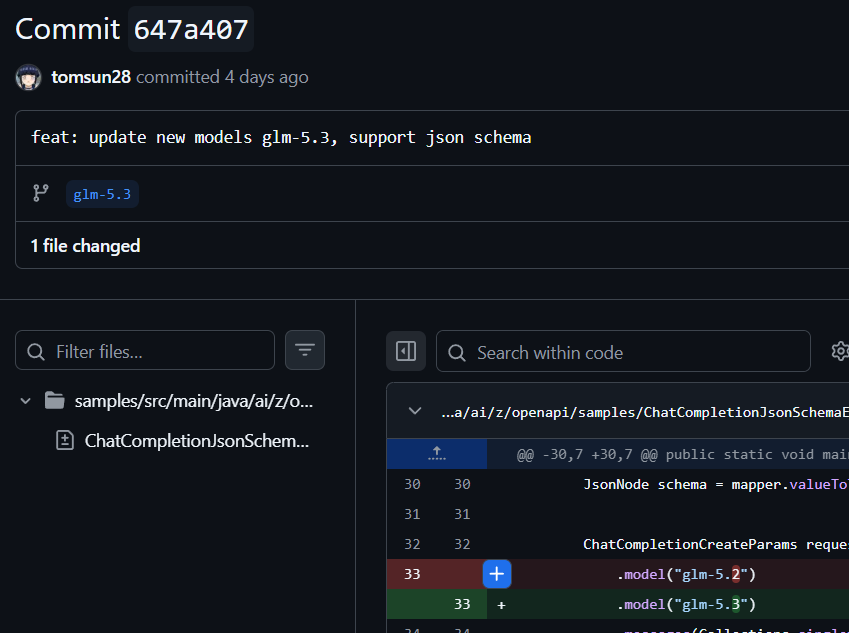The height and width of the screenshot is (633, 849).
Task: Click the git branch icon beside glm-5.3
Action: [41, 193]
